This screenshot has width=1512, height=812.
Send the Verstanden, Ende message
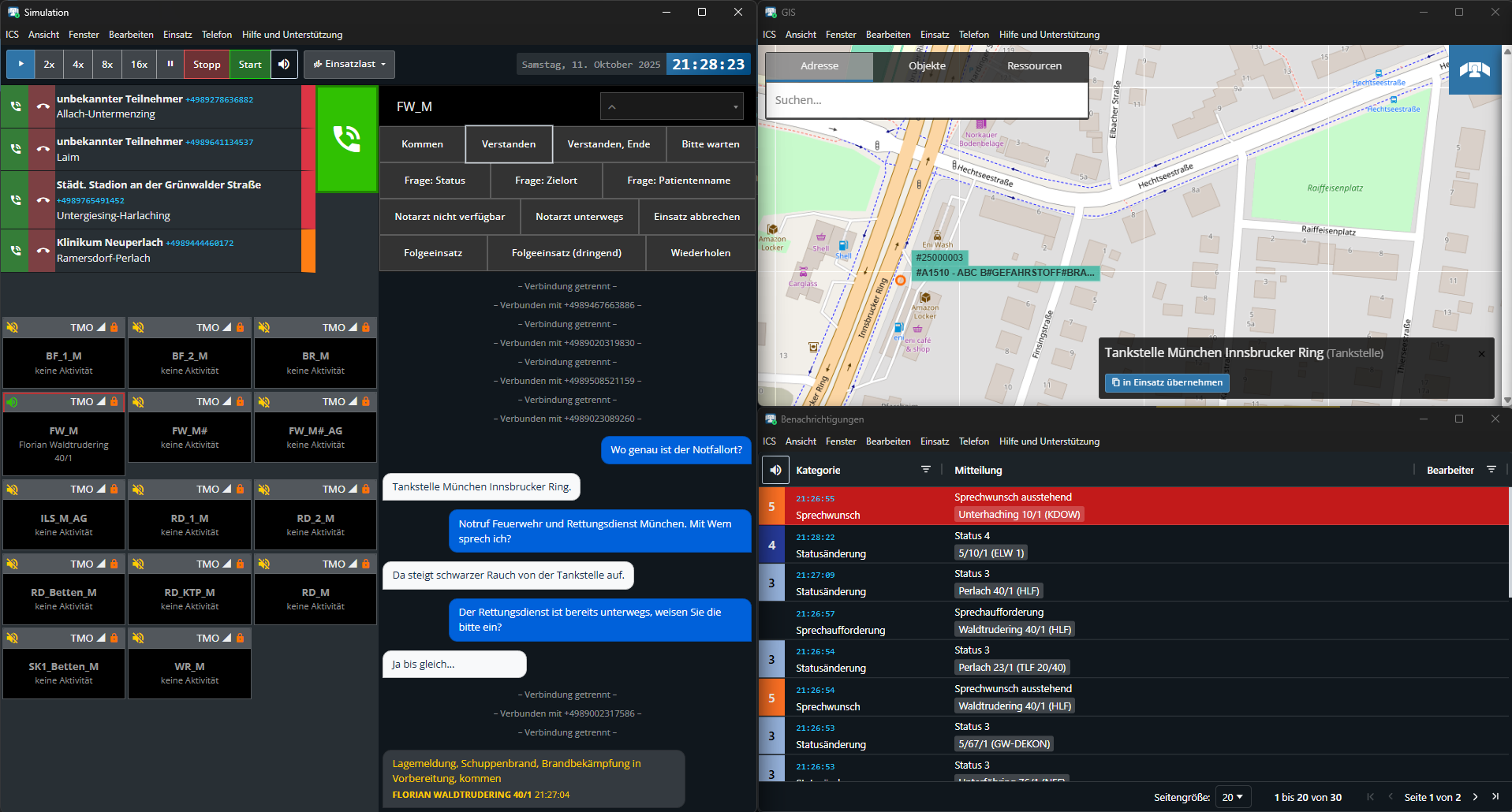point(608,144)
